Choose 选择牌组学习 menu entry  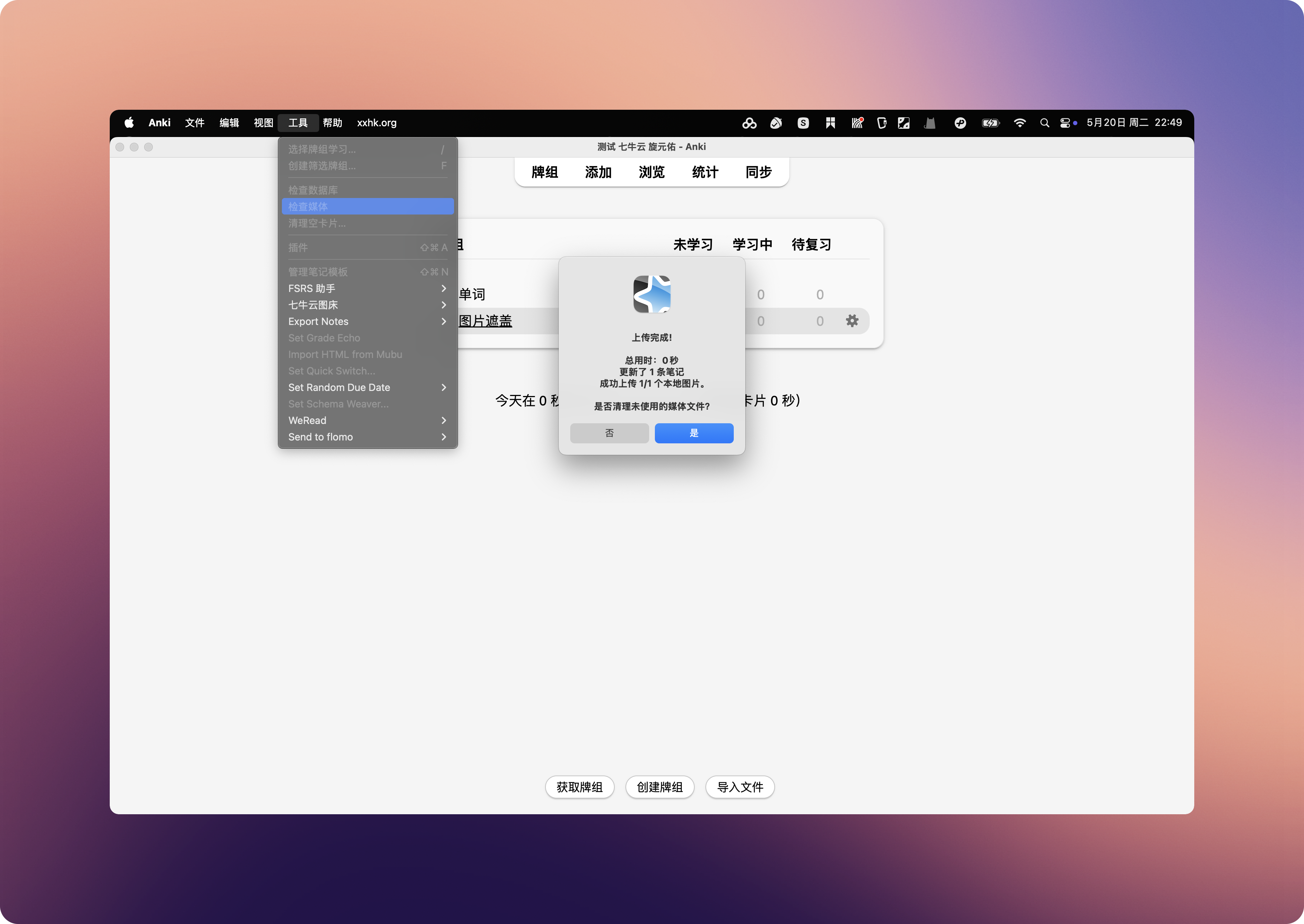click(368, 149)
